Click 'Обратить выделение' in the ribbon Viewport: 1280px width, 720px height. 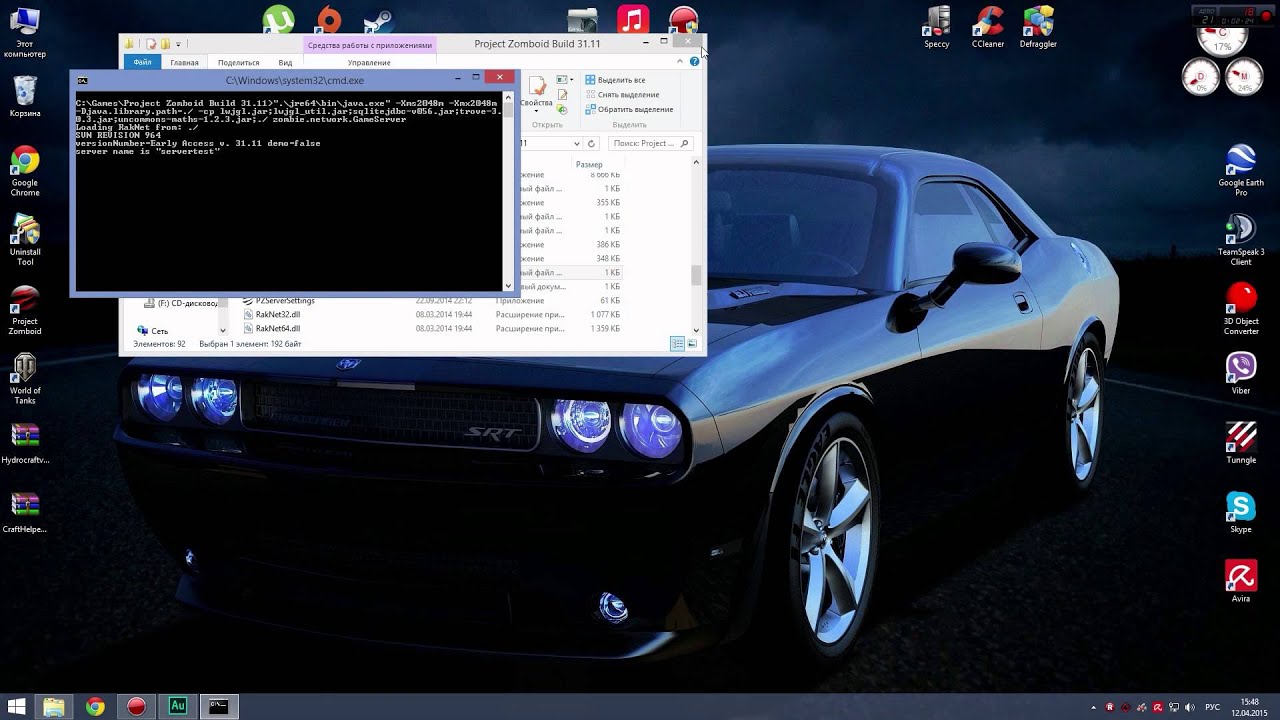[629, 109]
